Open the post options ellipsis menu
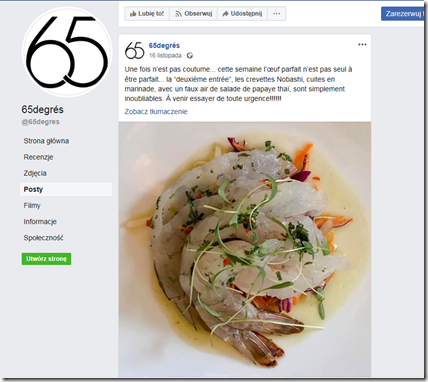The width and height of the screenshot is (428, 382). (362, 45)
